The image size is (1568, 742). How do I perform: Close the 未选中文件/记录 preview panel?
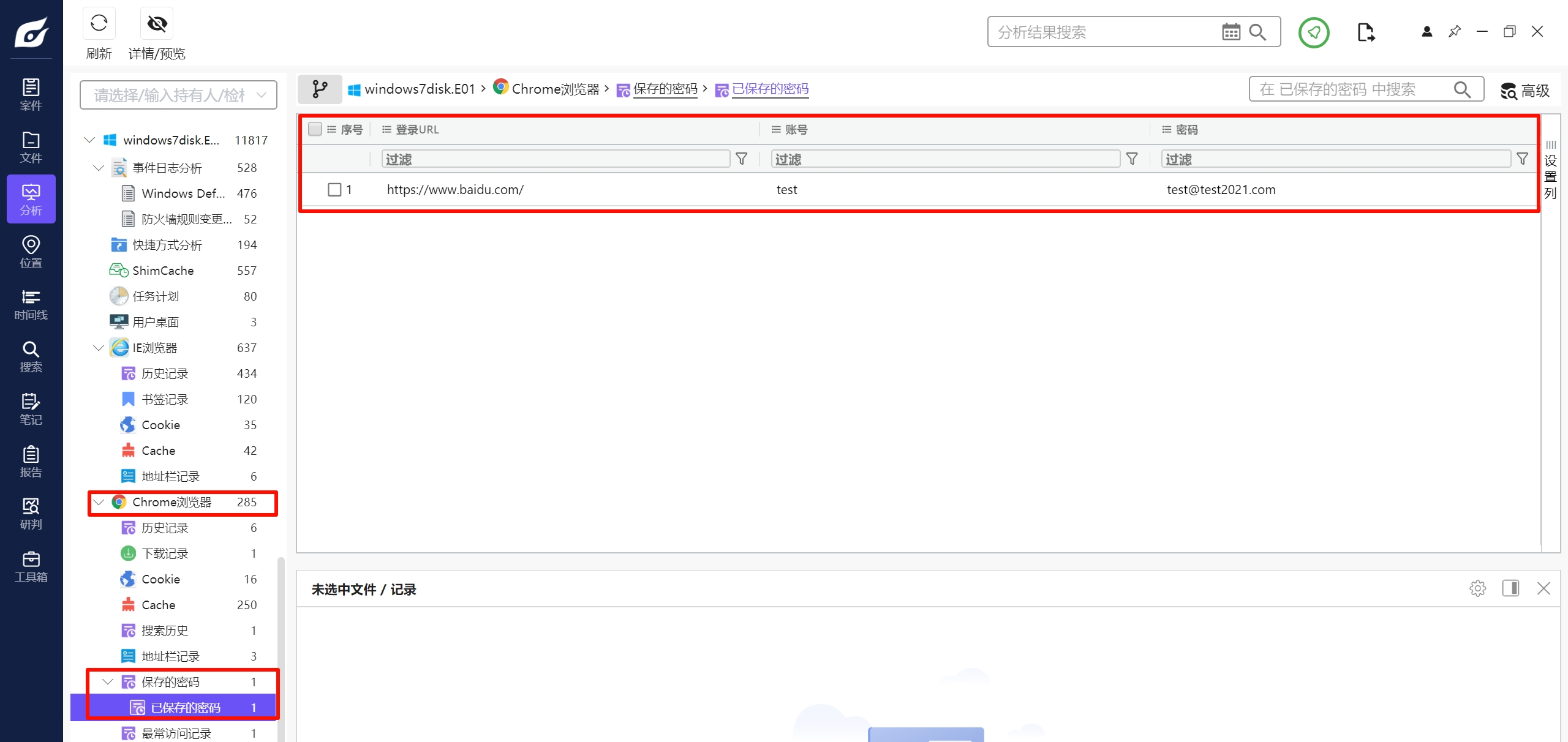1543,588
